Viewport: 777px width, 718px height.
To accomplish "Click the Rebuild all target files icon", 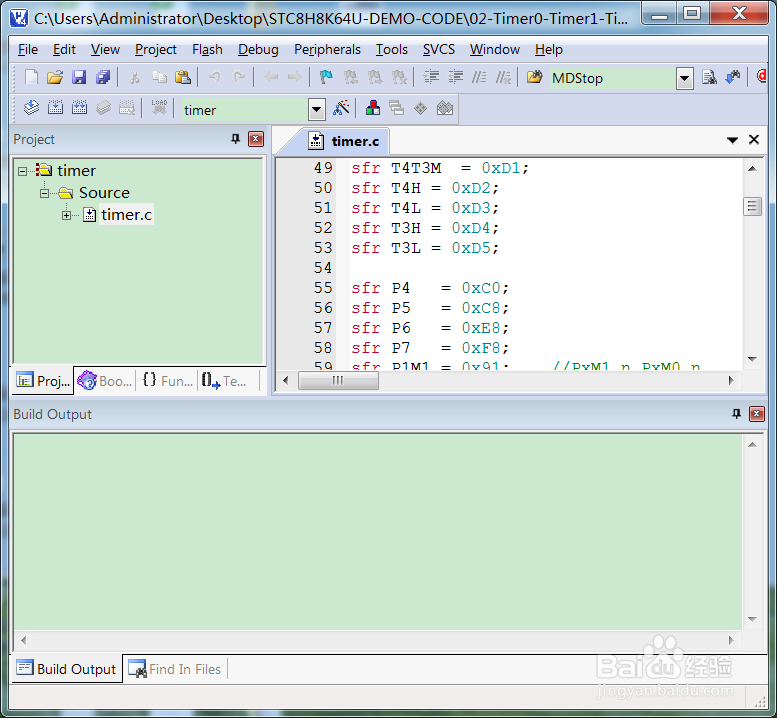I will tap(79, 108).
